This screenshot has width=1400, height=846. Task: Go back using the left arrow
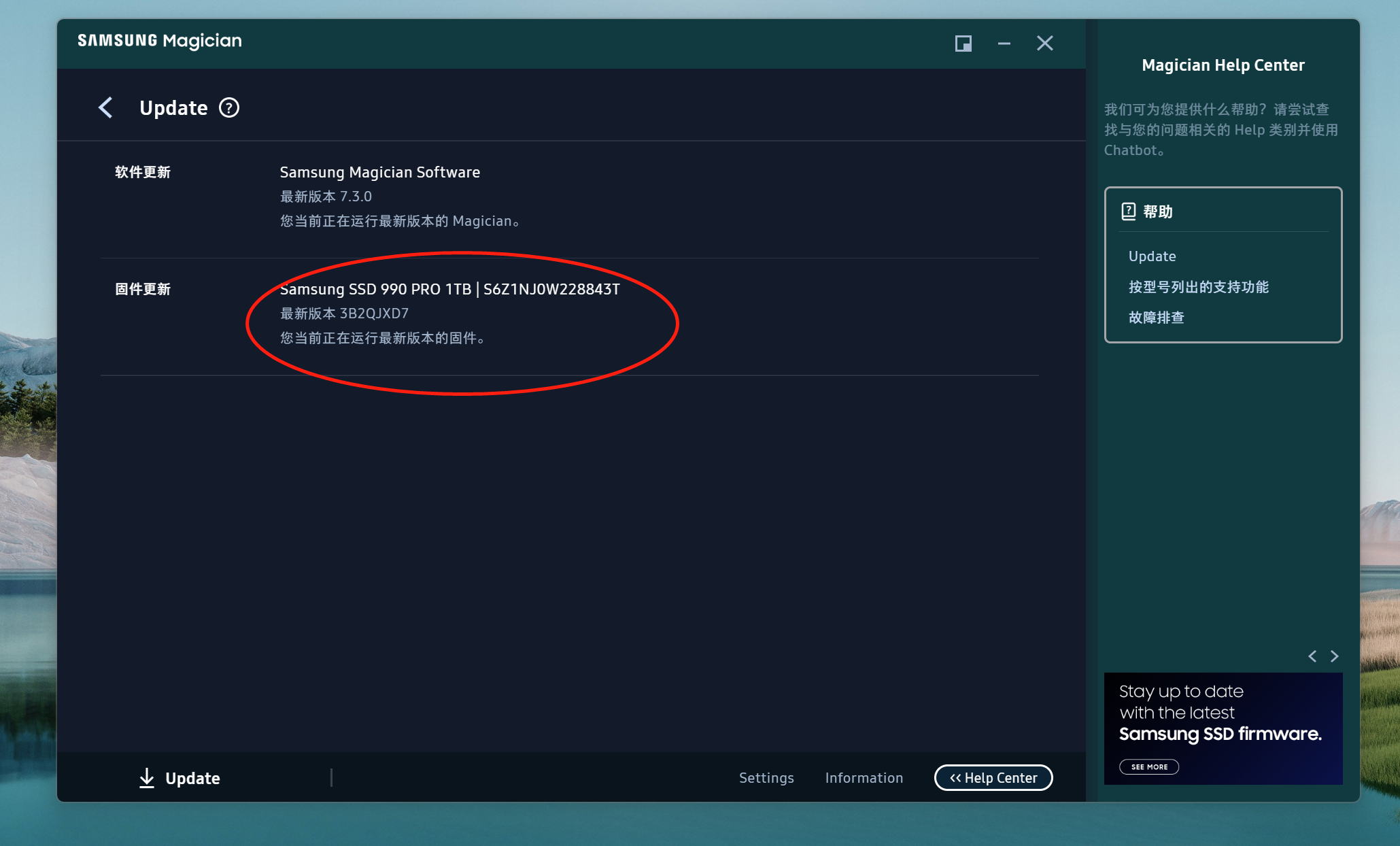click(106, 107)
